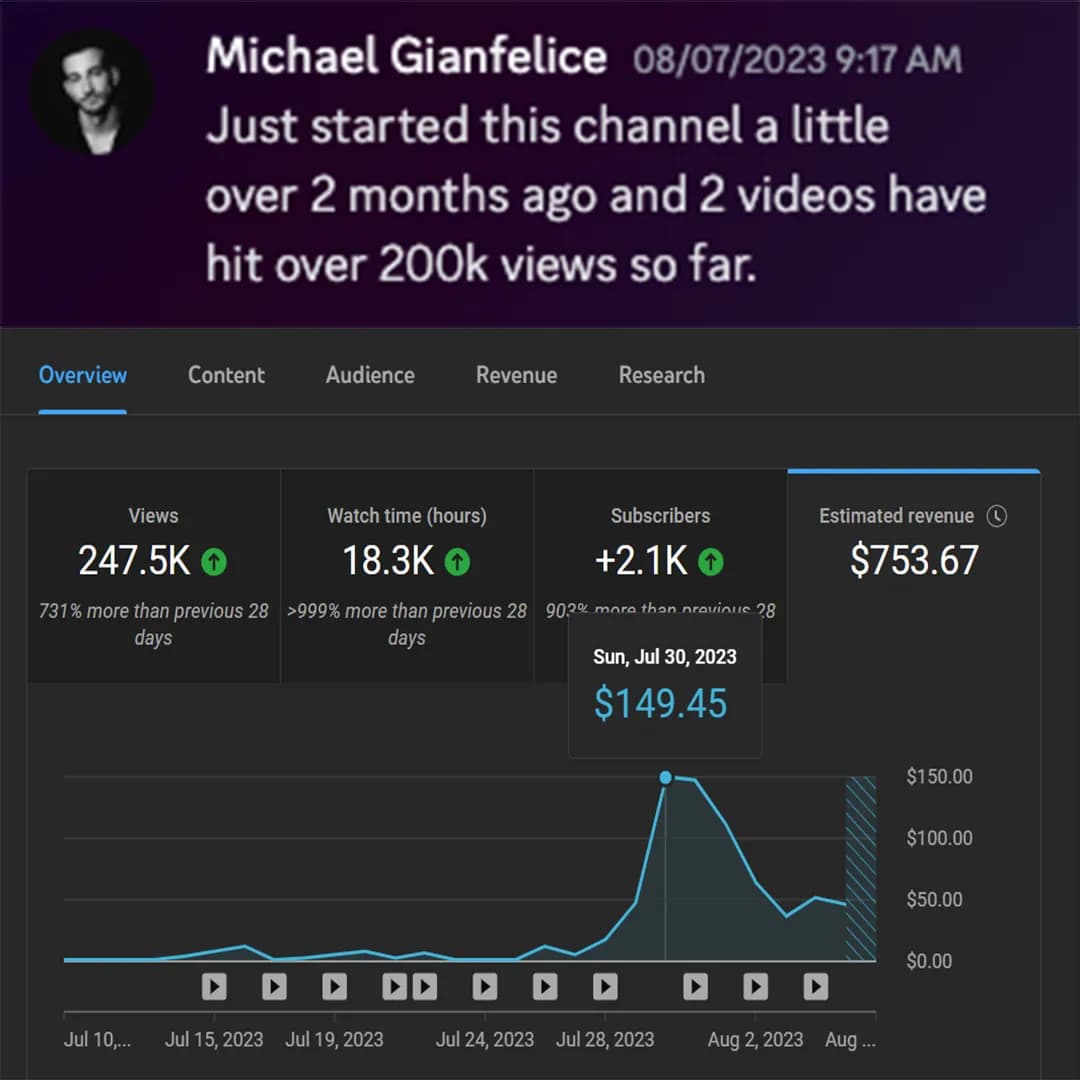Open the video marker above Aug 2, 2023
Image resolution: width=1080 pixels, height=1080 pixels.
coord(756,986)
